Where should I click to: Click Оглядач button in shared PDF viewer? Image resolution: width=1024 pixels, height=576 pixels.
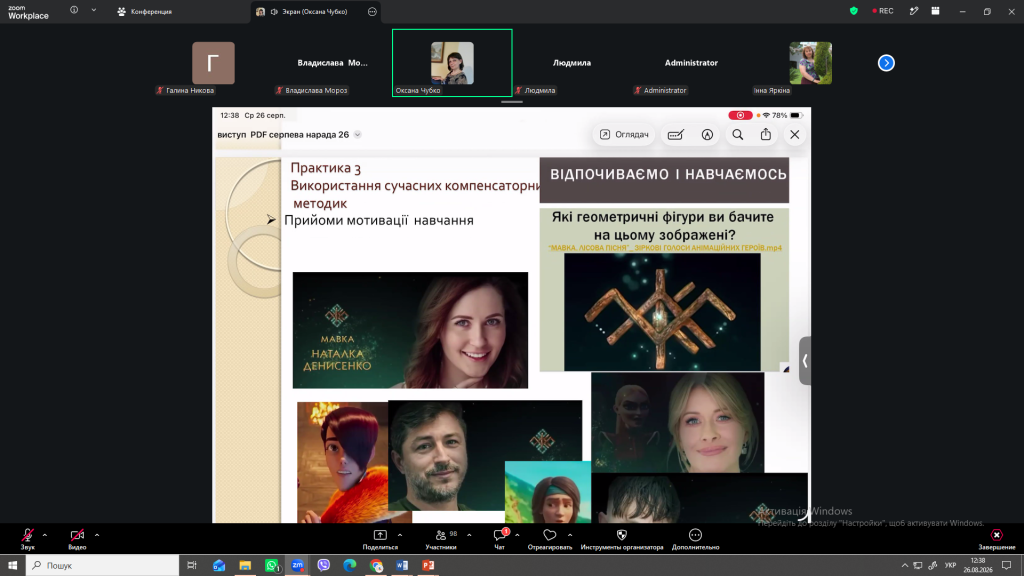(x=624, y=135)
